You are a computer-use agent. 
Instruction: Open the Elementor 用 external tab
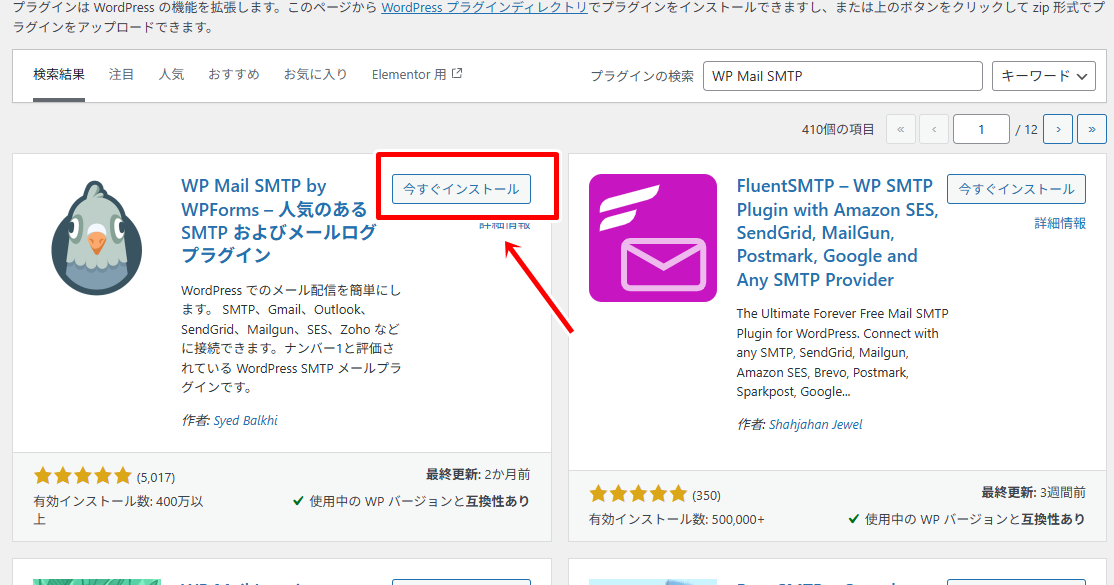(x=416, y=73)
